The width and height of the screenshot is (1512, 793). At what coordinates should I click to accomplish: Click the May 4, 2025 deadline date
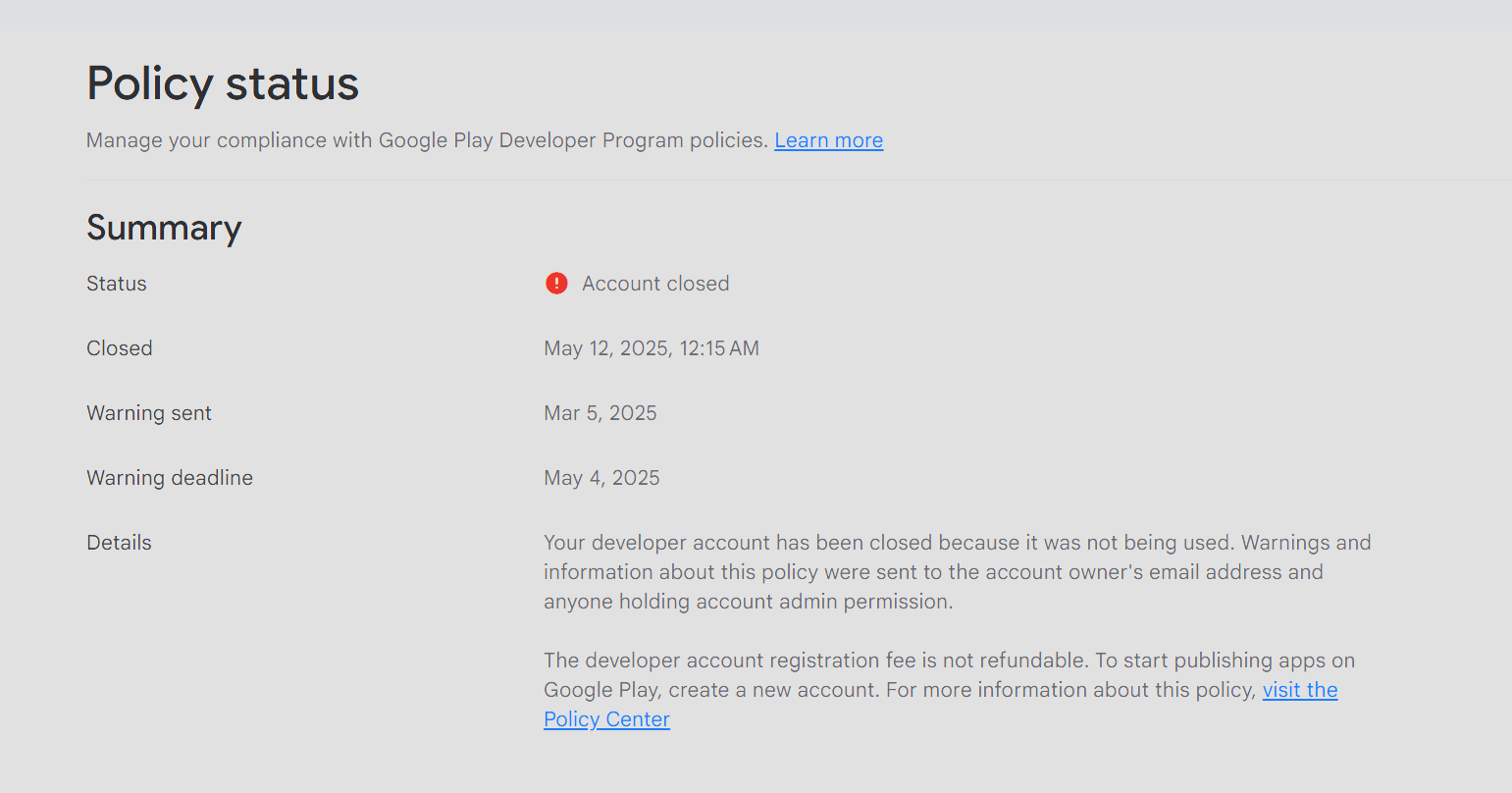click(601, 477)
